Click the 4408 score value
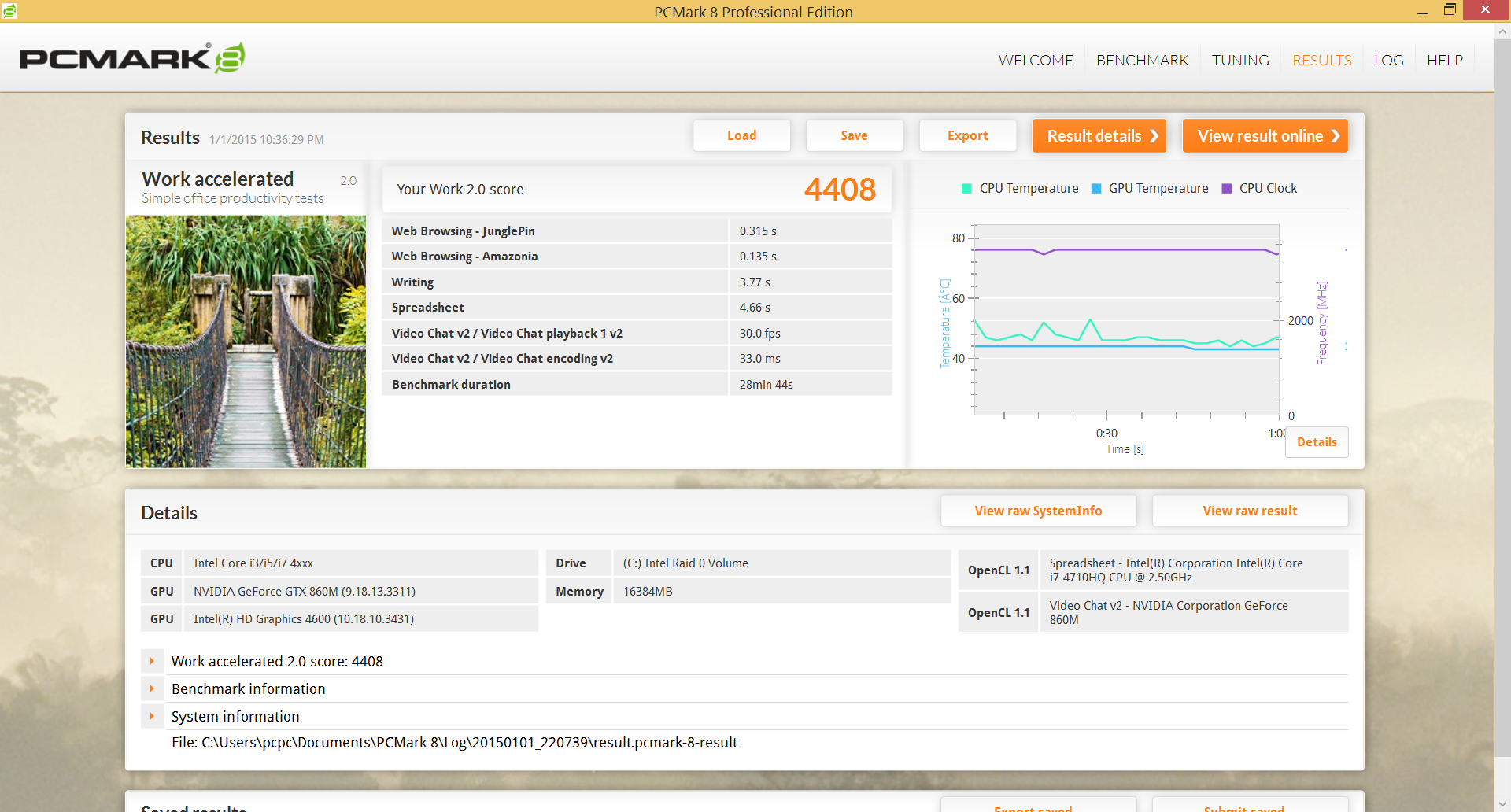 click(840, 190)
